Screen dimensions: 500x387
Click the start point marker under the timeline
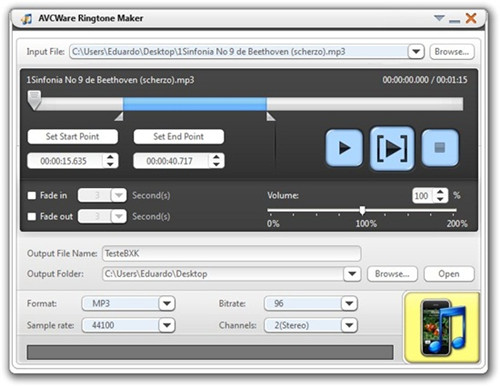coord(119,117)
